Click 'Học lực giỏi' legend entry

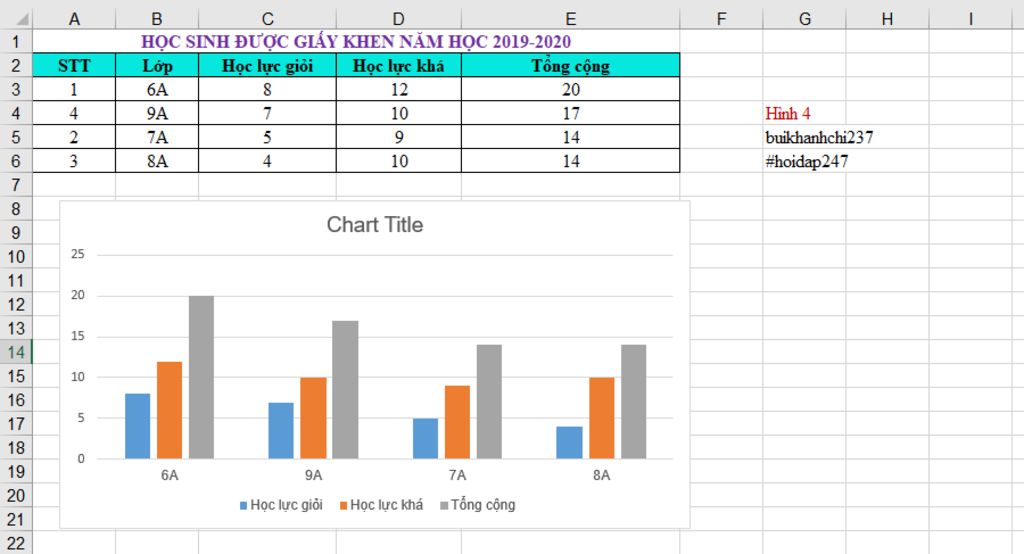[281, 504]
